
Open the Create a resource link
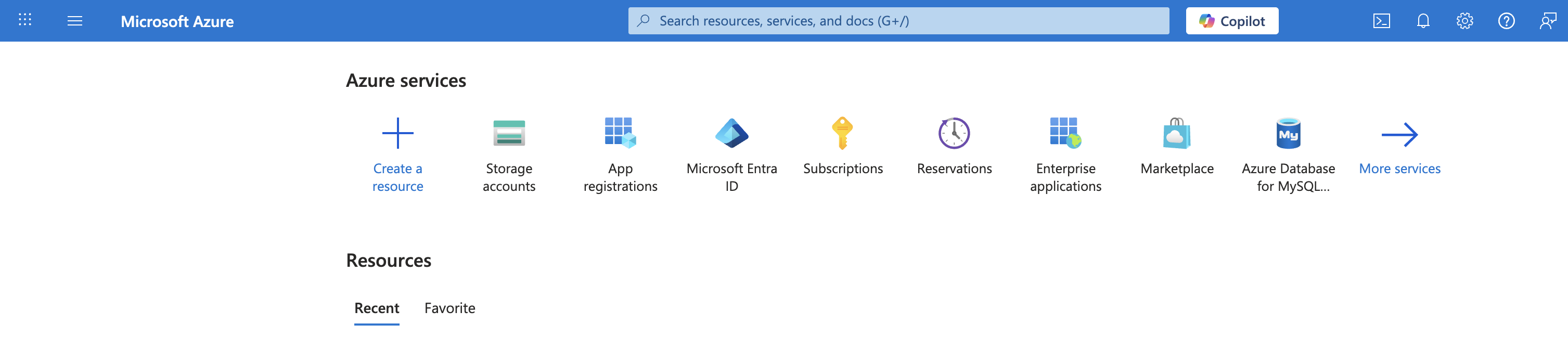click(x=397, y=177)
